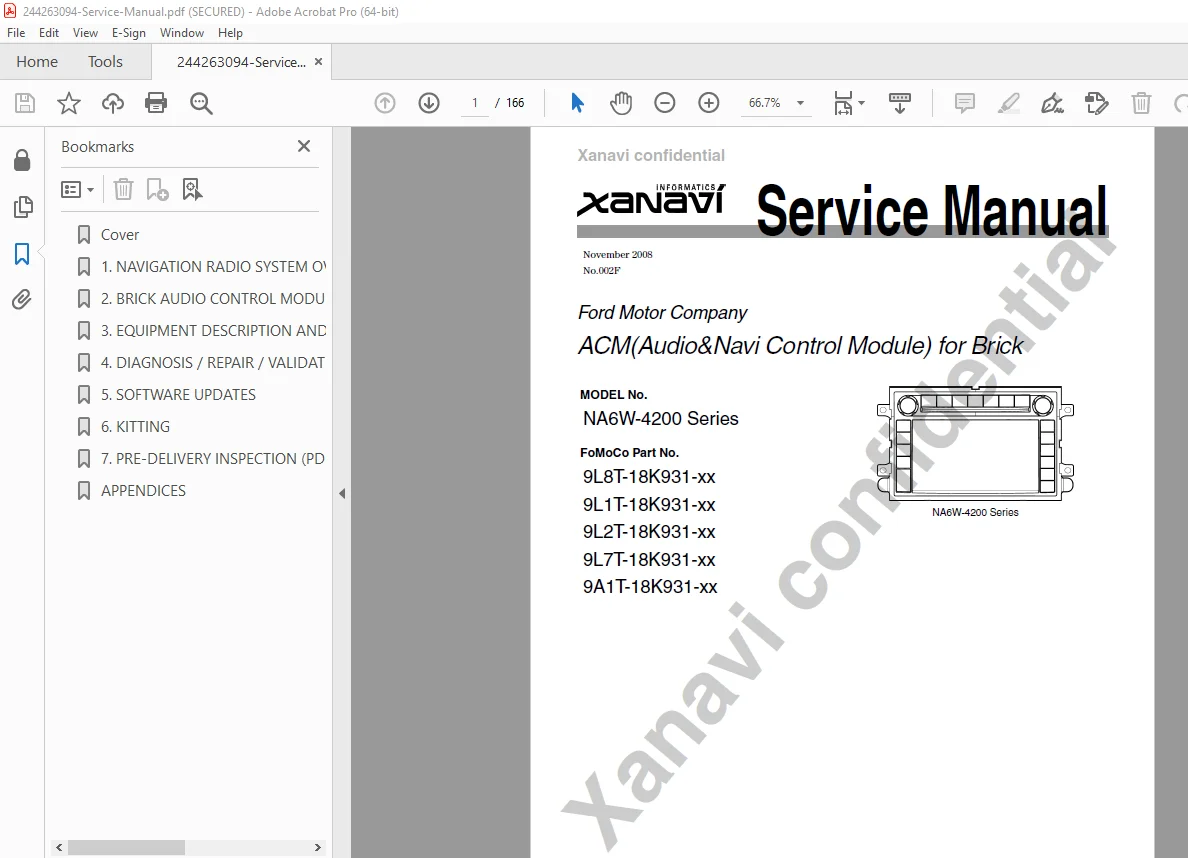
Task: Click the toolbar trash delete icon
Action: [x=1141, y=103]
